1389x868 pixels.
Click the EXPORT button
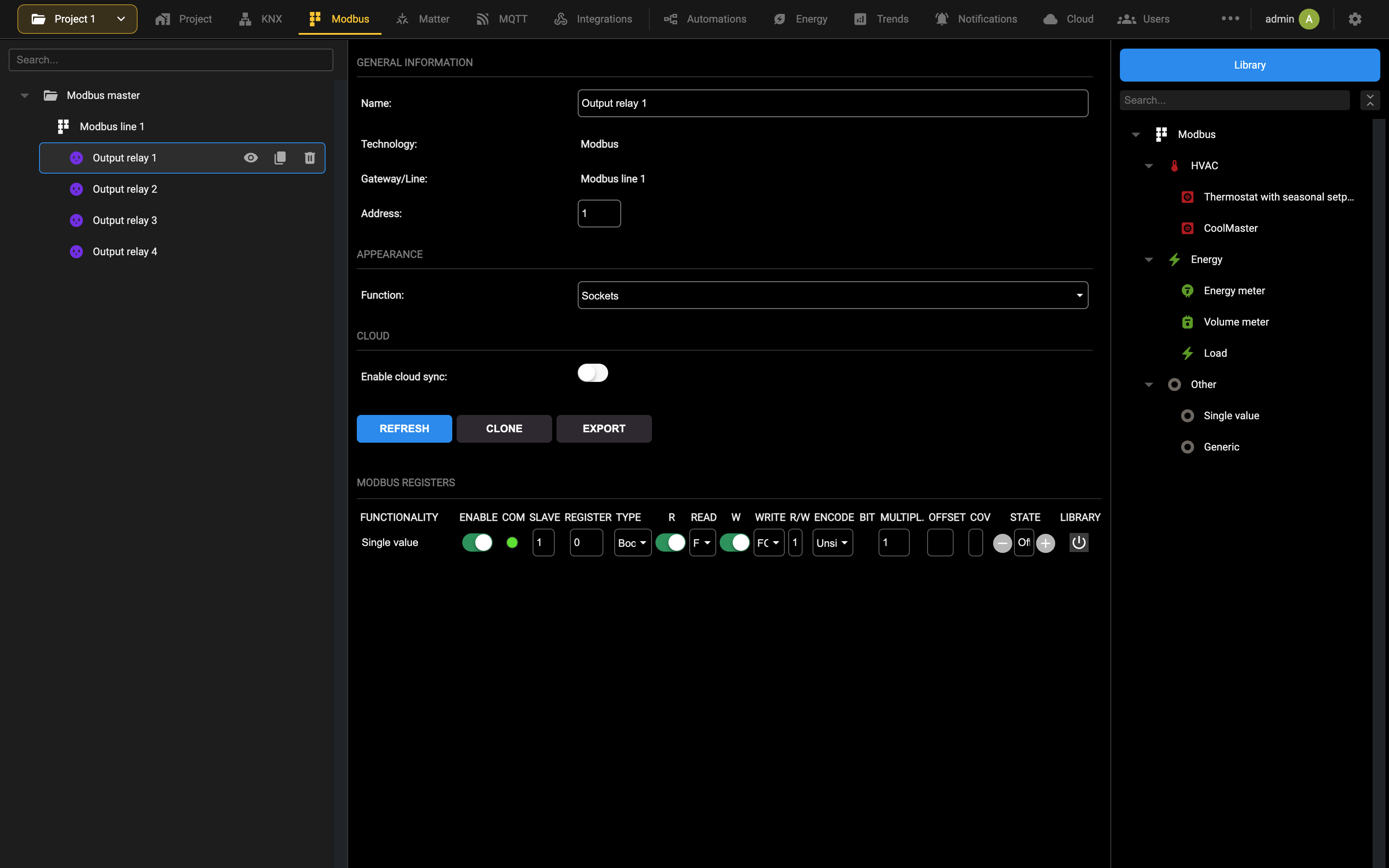pos(604,429)
